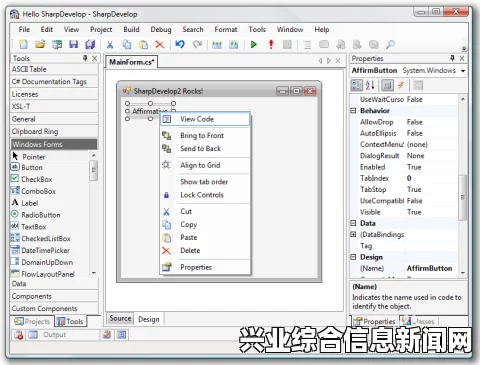Image resolution: width=480 pixels, height=365 pixels.
Task: Click the Cut scissors toolbar icon
Action: click(x=110, y=44)
